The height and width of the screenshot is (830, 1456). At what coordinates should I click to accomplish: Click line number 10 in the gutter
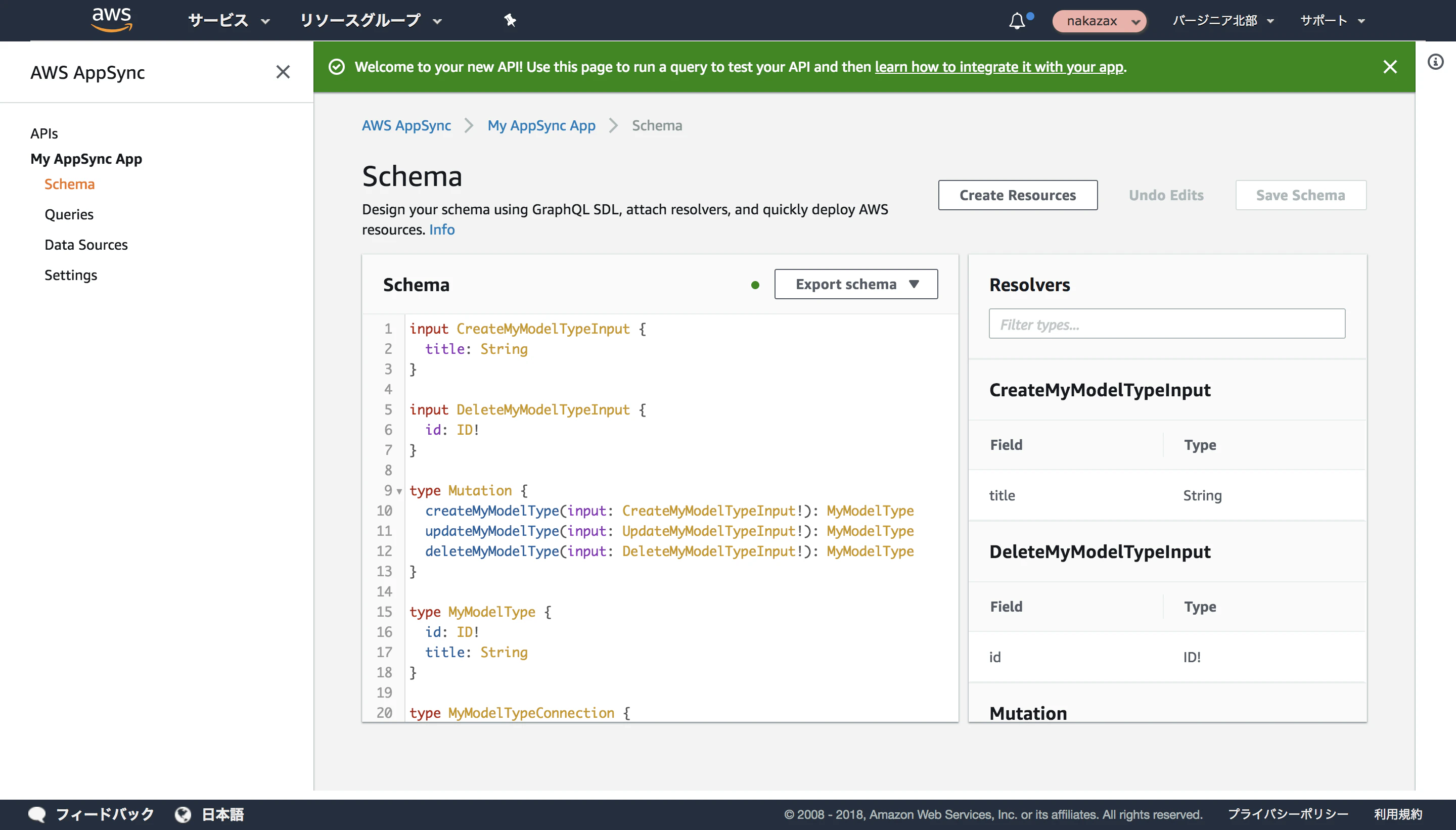(384, 511)
